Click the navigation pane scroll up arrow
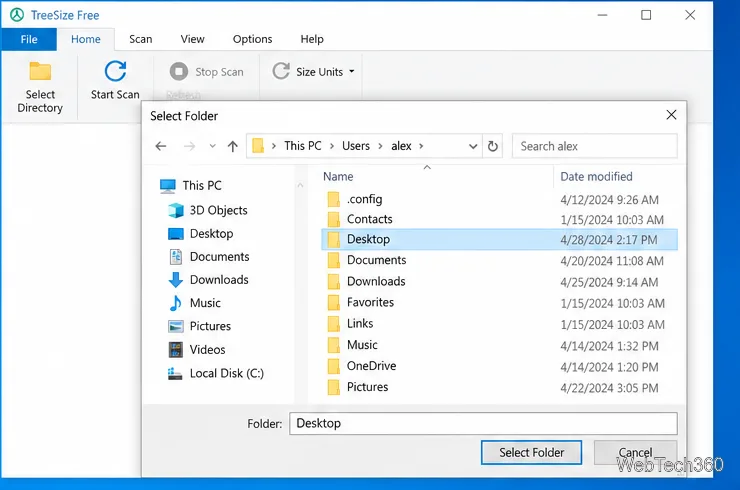The height and width of the screenshot is (490, 740). pos(300,186)
